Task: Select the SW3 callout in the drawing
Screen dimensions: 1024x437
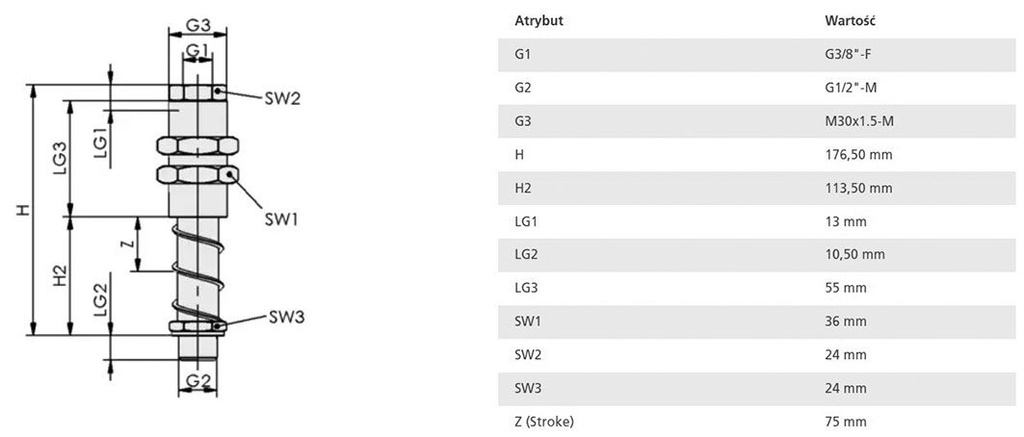Action: point(285,317)
